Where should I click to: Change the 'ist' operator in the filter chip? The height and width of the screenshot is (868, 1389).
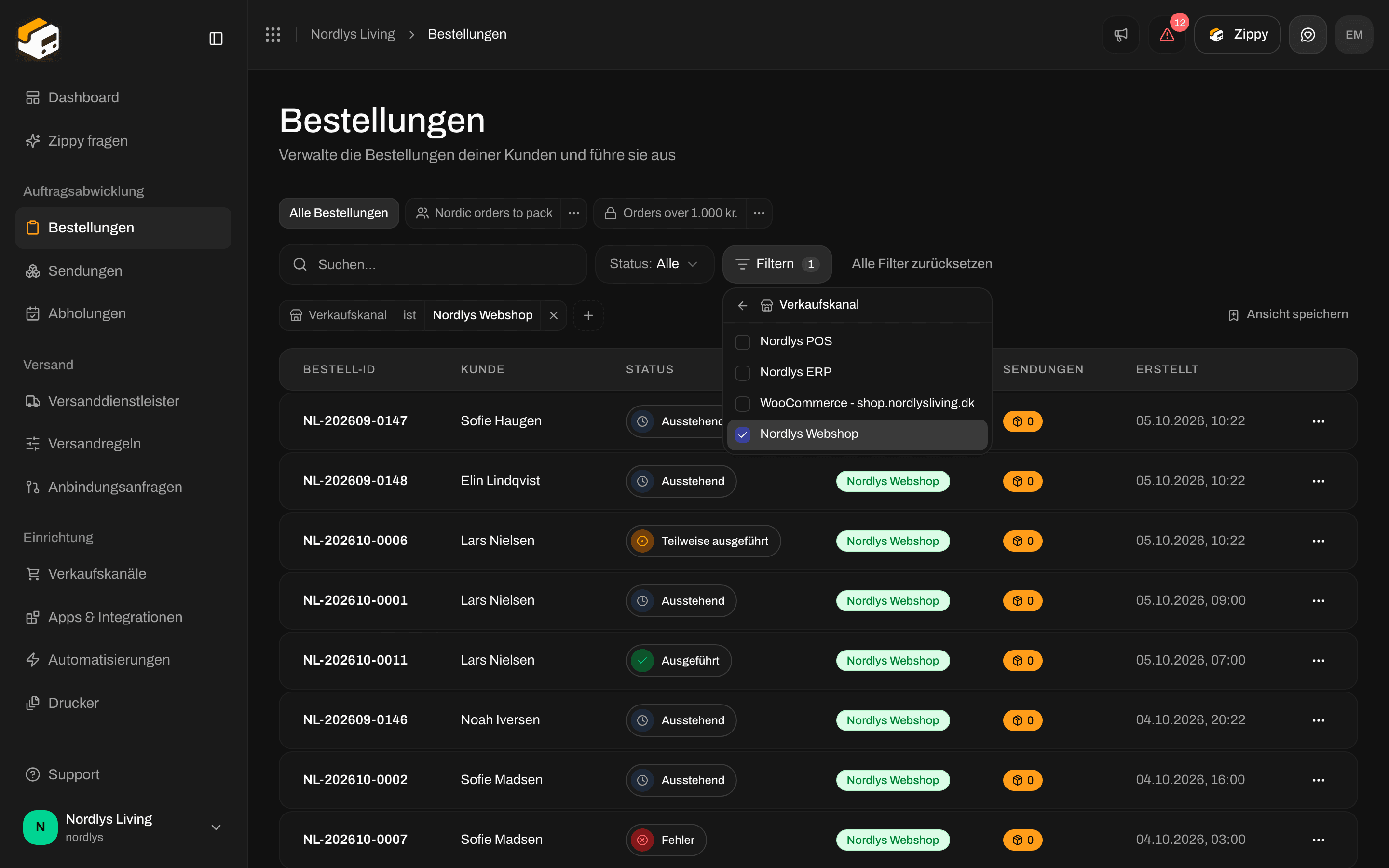[409, 315]
